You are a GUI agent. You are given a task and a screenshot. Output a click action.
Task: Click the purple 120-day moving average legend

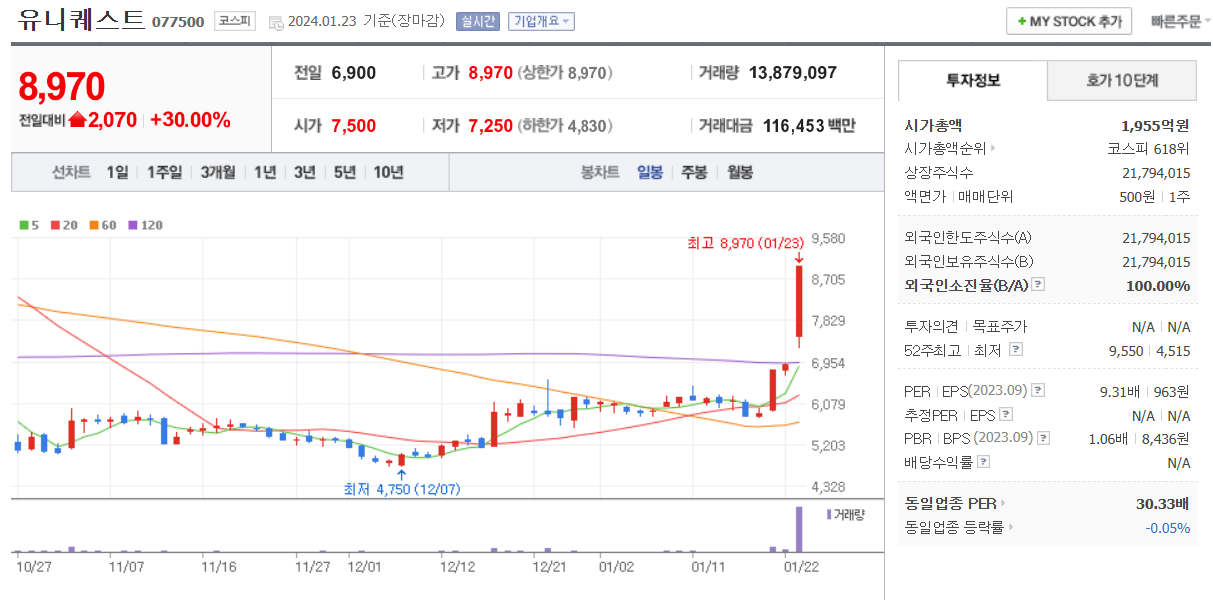pos(145,226)
